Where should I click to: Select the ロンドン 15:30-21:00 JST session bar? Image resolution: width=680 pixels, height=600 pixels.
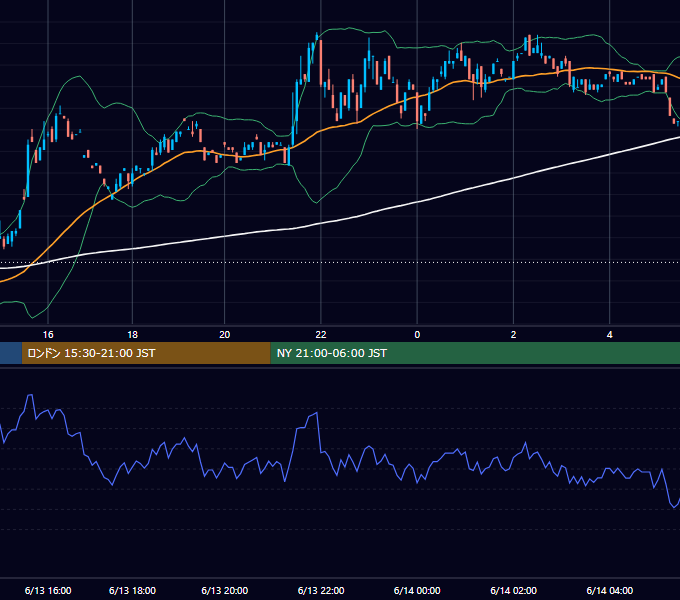(x=146, y=353)
